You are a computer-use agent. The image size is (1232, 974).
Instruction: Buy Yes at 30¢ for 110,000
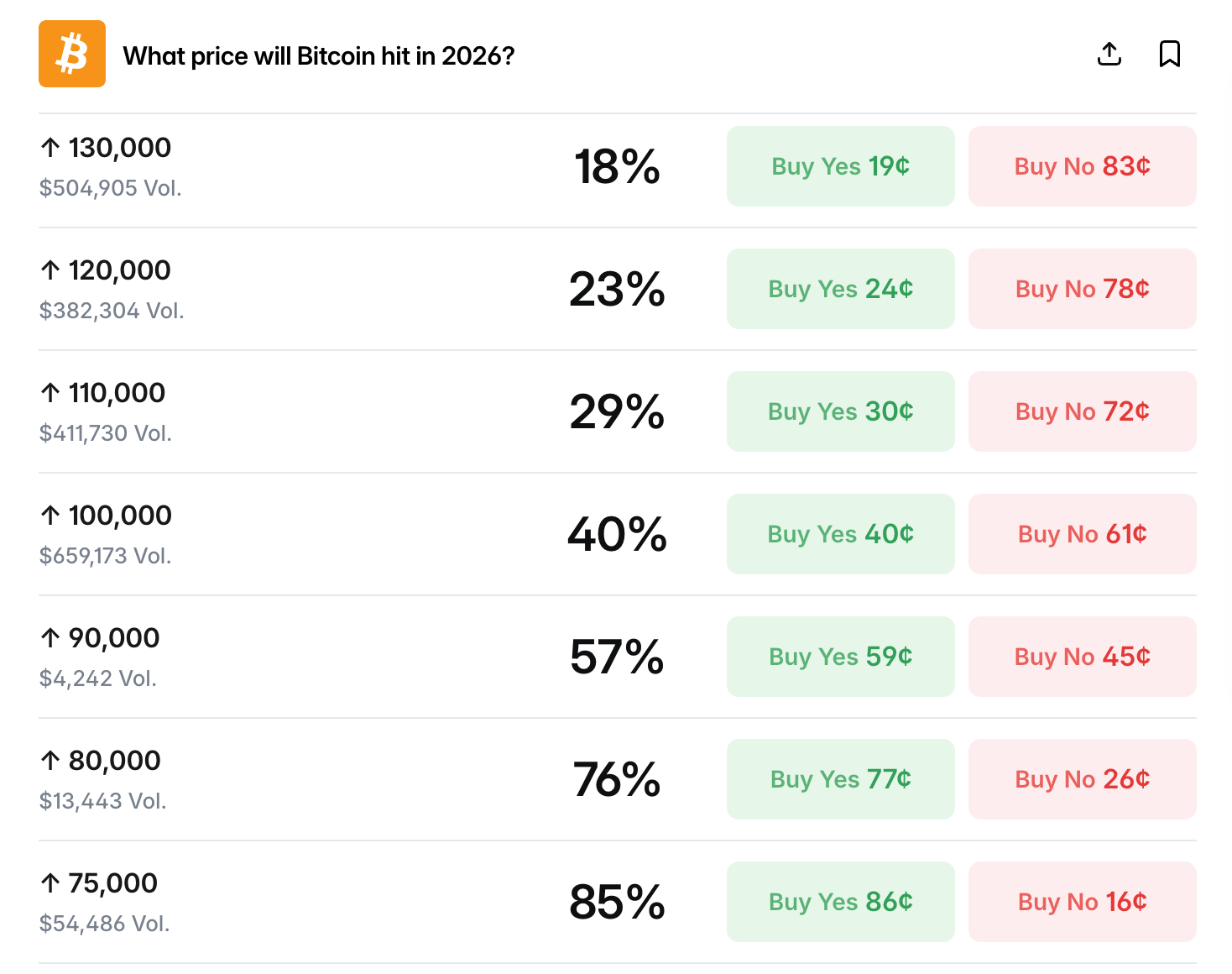(840, 411)
